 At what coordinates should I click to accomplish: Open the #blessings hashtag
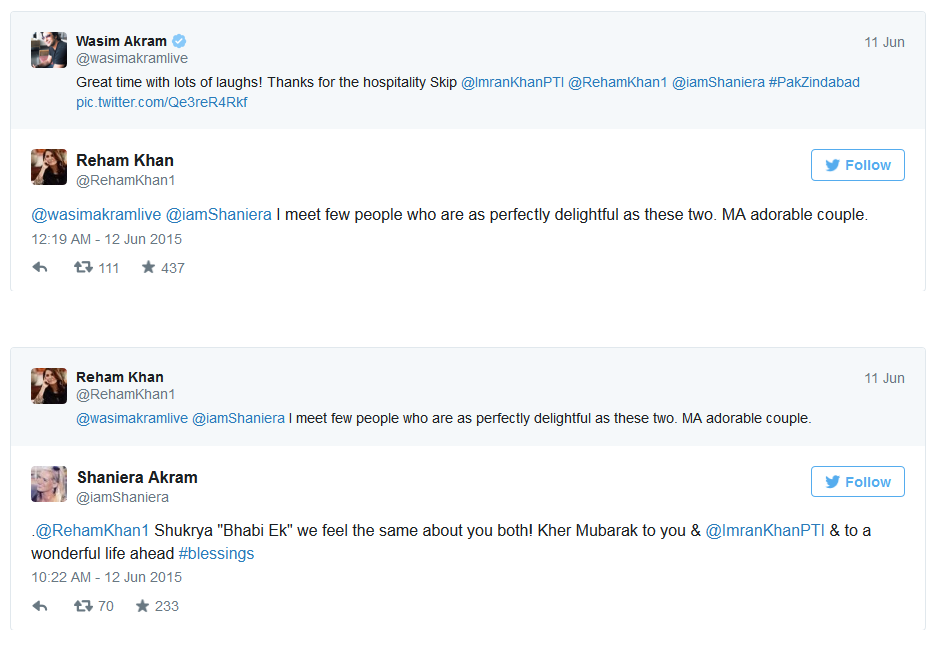tap(216, 553)
